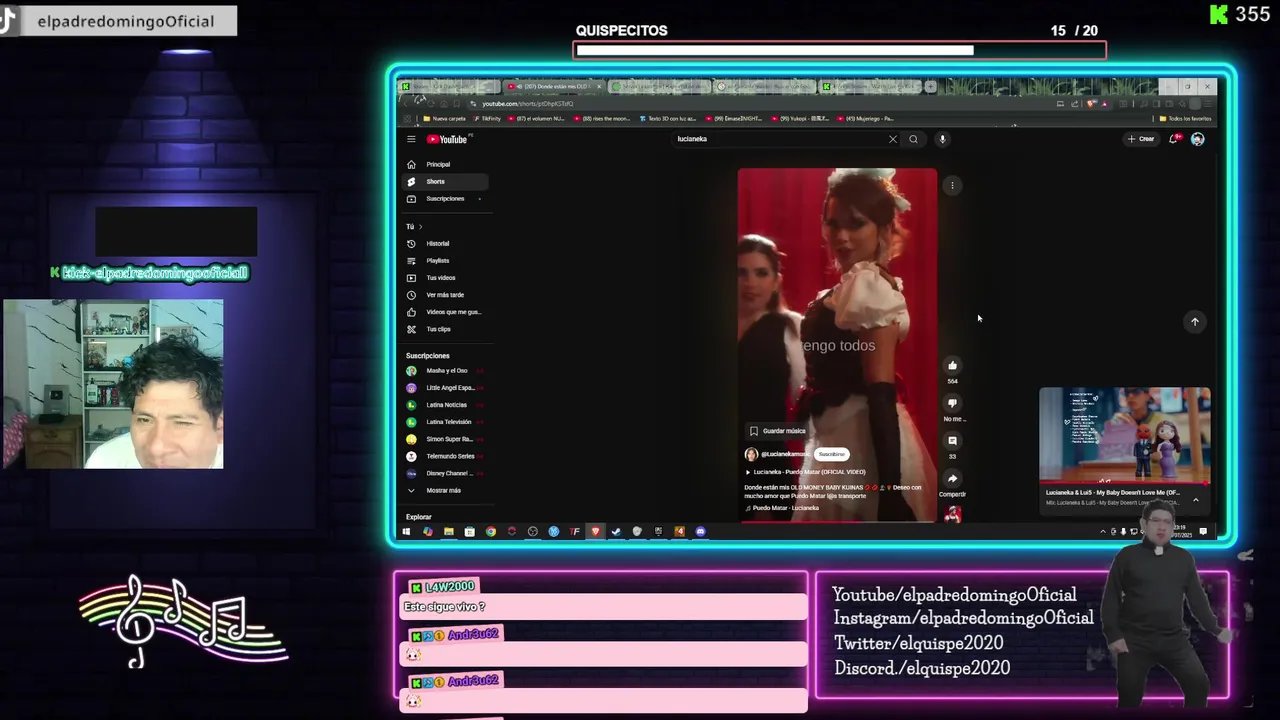Screen dimensions: 1280x720
Task: Open Windows notification center icon
Action: pos(1203,532)
